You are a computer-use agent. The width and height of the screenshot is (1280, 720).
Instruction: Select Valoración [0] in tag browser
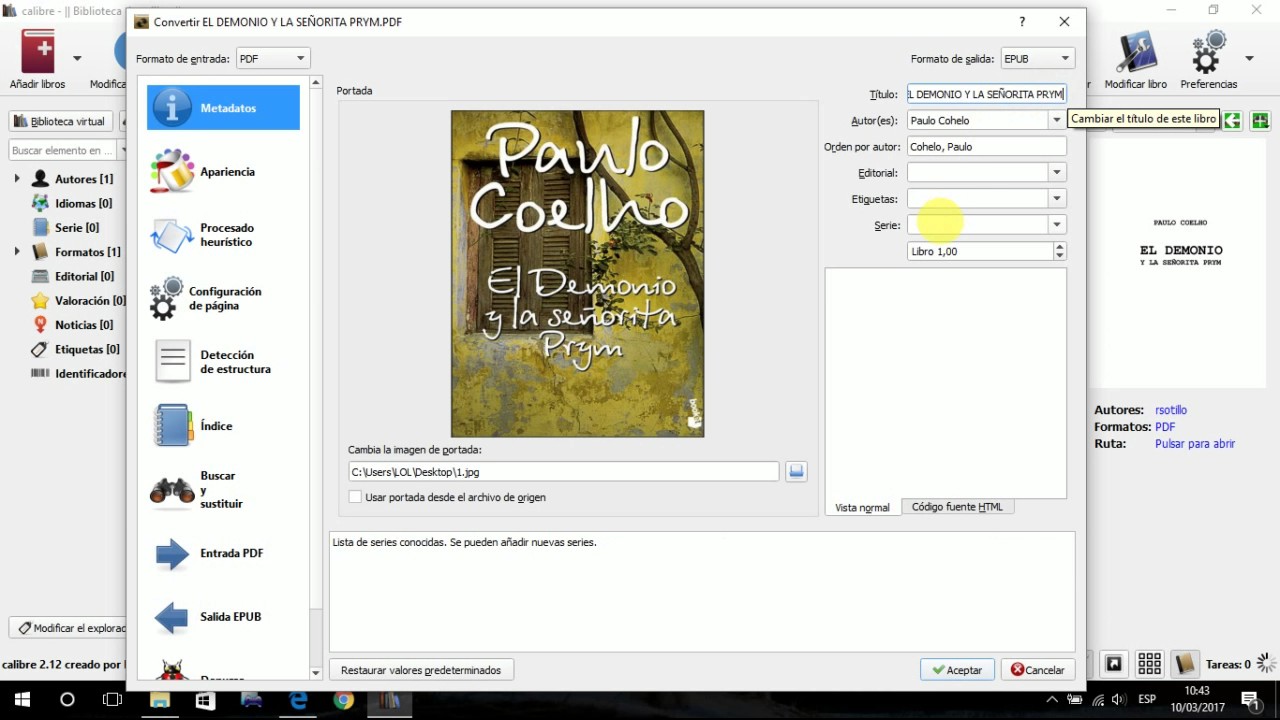click(78, 301)
